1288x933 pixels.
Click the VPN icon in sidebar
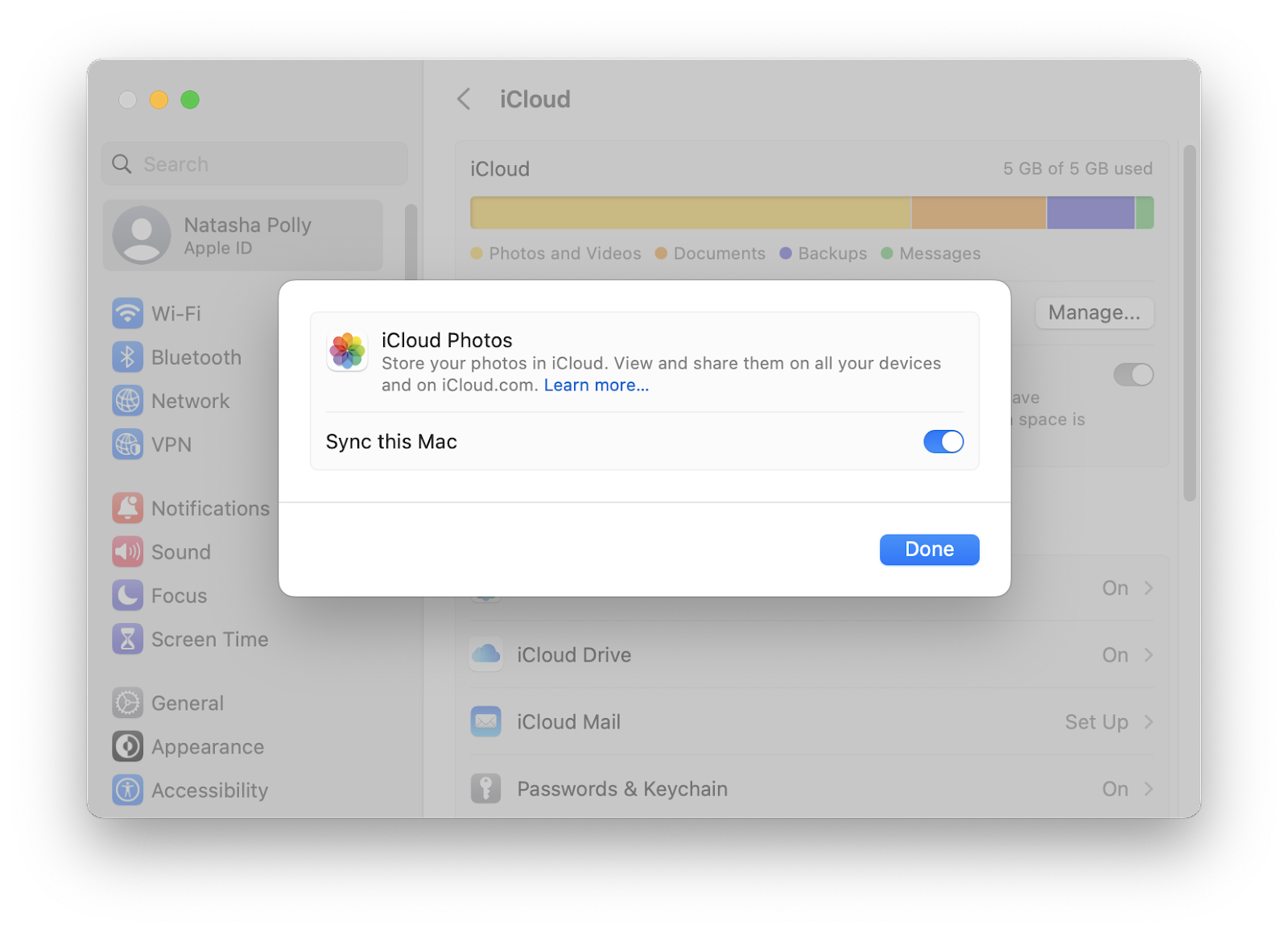pos(127,444)
